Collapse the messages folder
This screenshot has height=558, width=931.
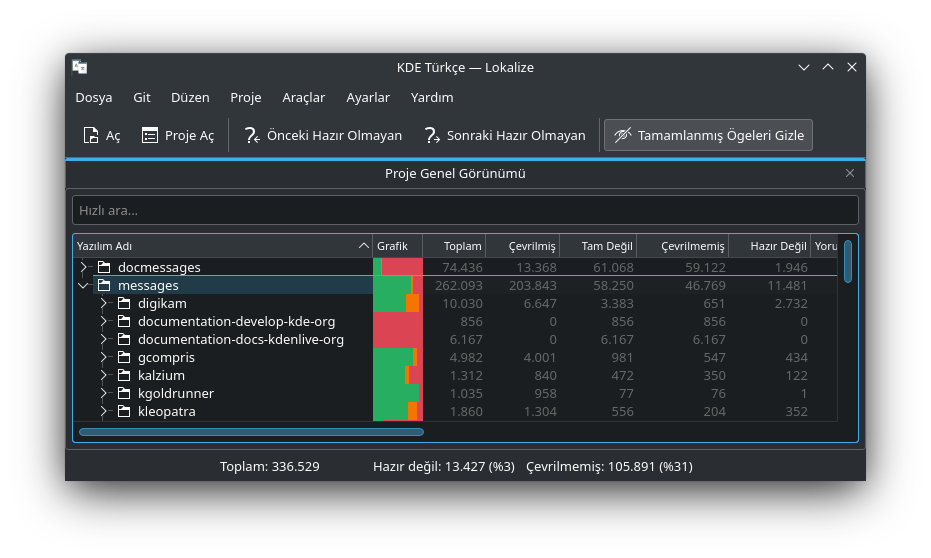[84, 286]
